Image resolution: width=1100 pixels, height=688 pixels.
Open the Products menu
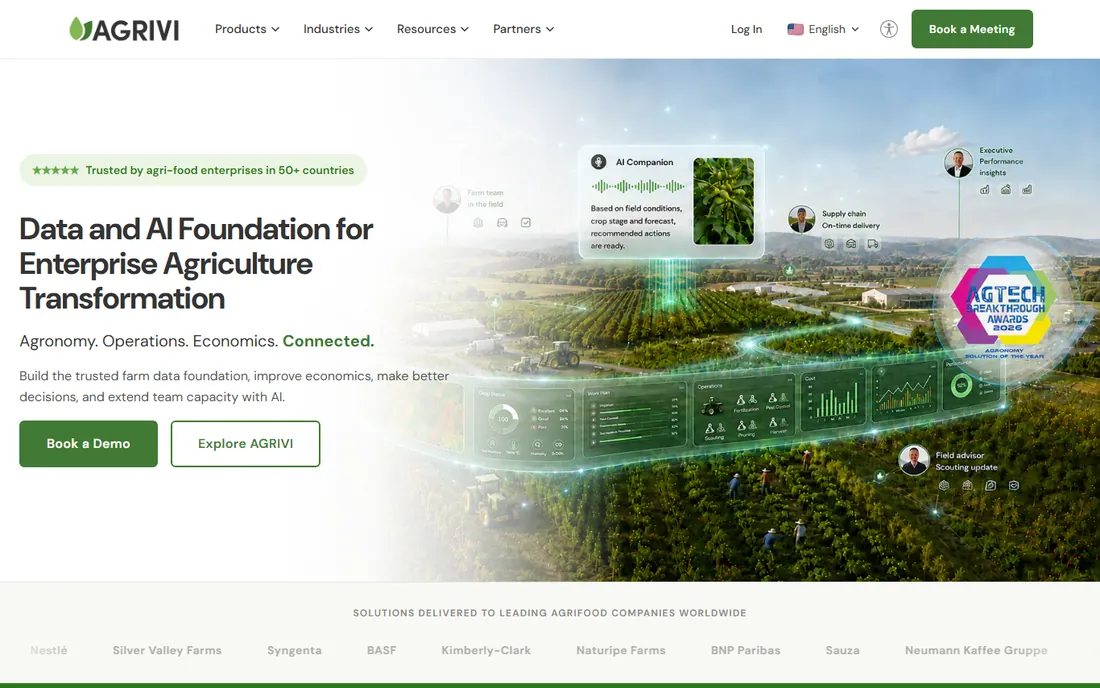pyautogui.click(x=247, y=29)
